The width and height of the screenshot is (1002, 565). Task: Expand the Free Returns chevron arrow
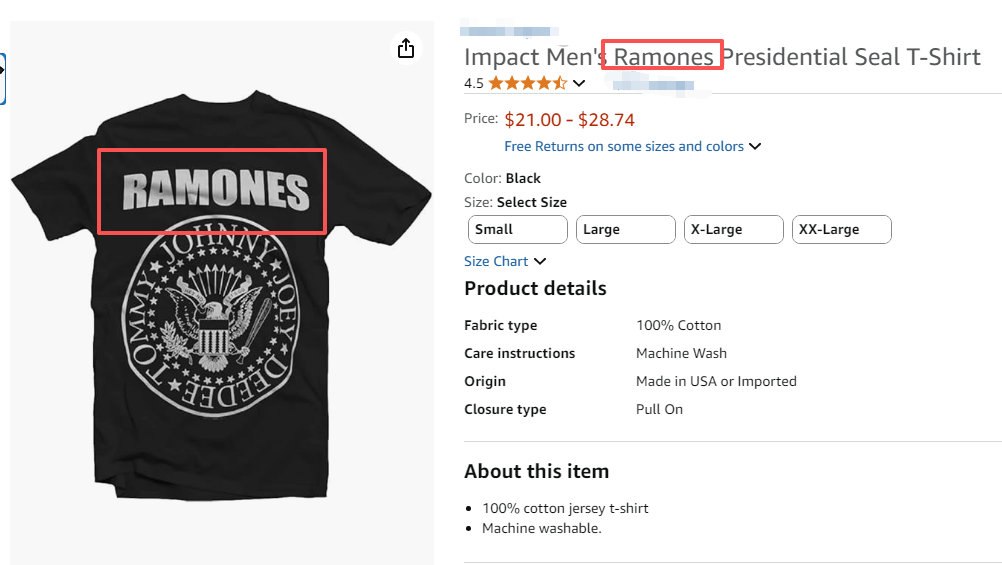[755, 146]
